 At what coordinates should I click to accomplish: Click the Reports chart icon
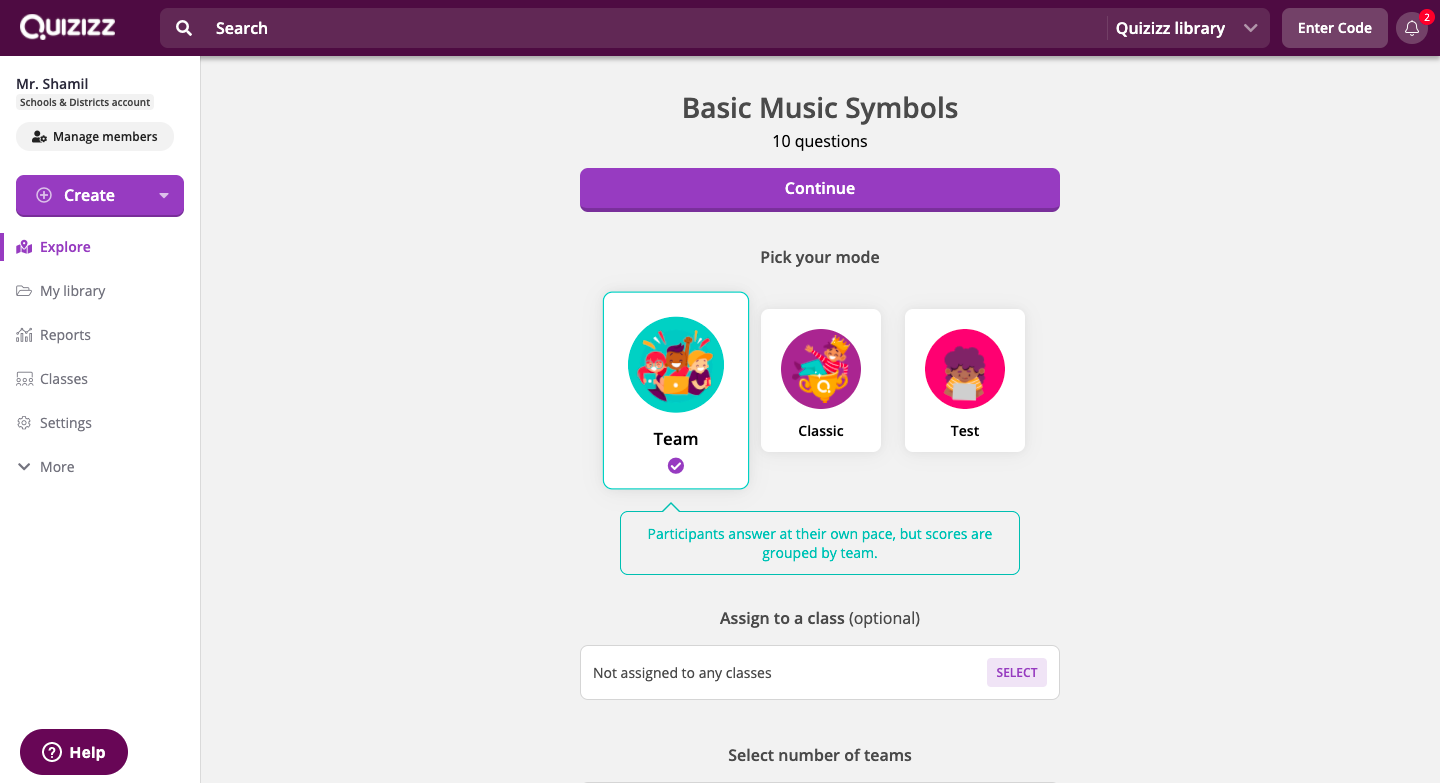tap(24, 335)
